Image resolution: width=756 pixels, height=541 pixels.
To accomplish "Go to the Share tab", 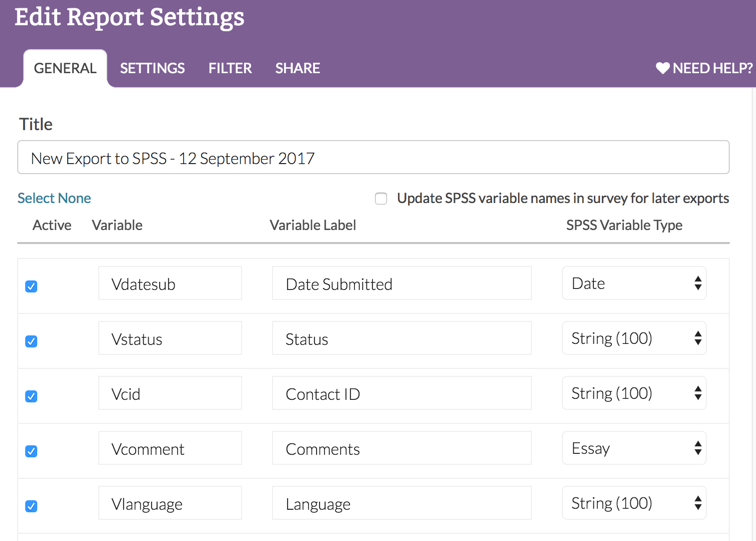I will click(297, 68).
